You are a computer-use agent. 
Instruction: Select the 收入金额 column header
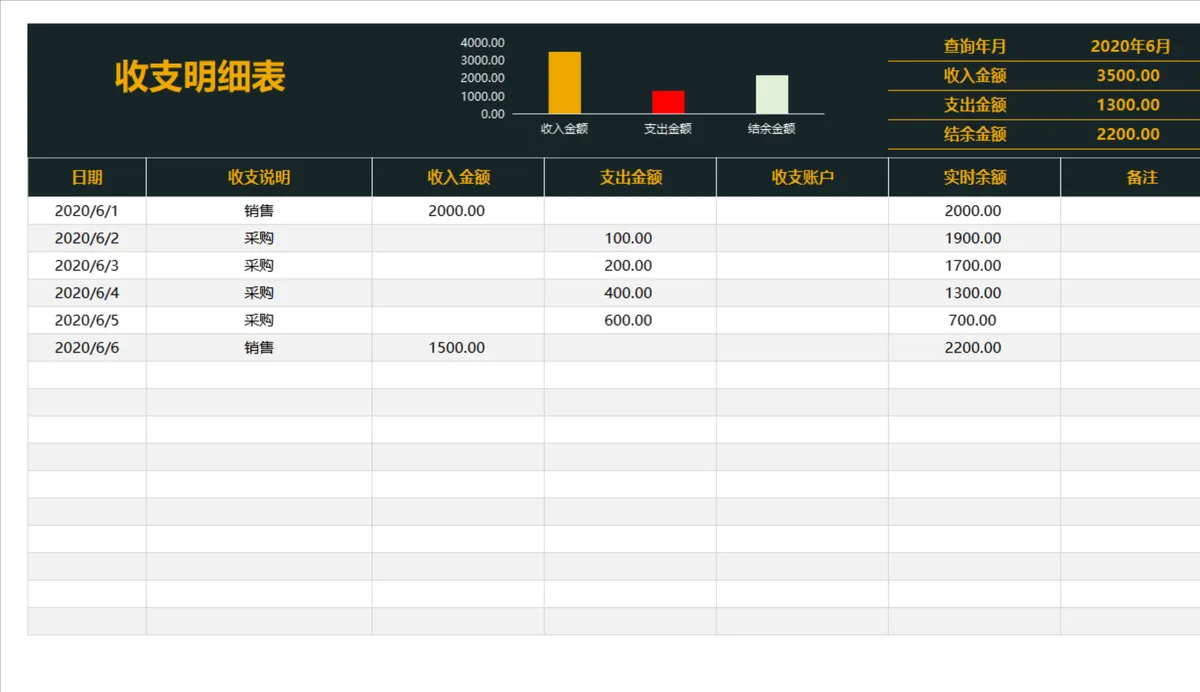tap(458, 177)
